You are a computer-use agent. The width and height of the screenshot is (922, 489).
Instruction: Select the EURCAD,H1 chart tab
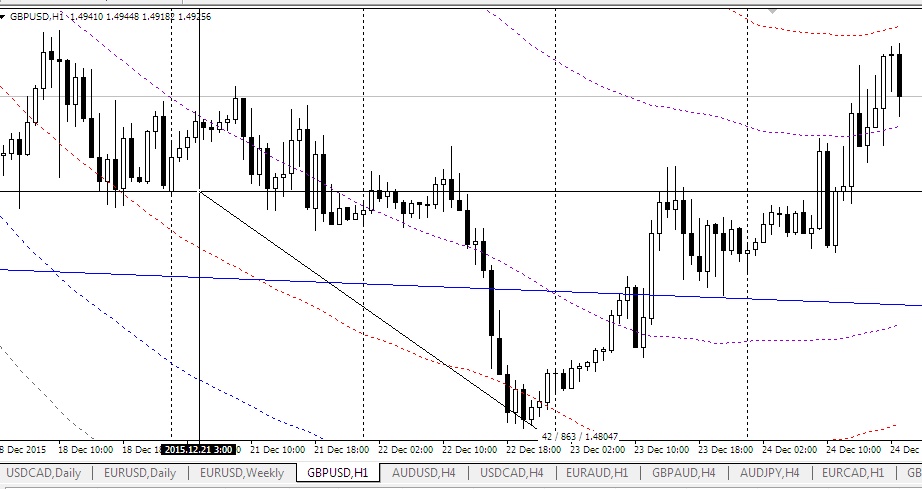point(853,473)
